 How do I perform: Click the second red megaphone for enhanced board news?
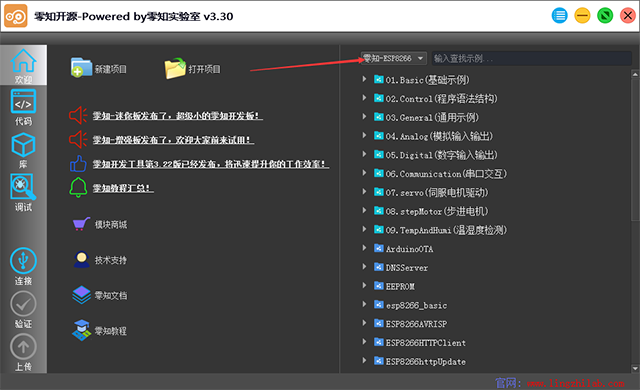(x=78, y=140)
